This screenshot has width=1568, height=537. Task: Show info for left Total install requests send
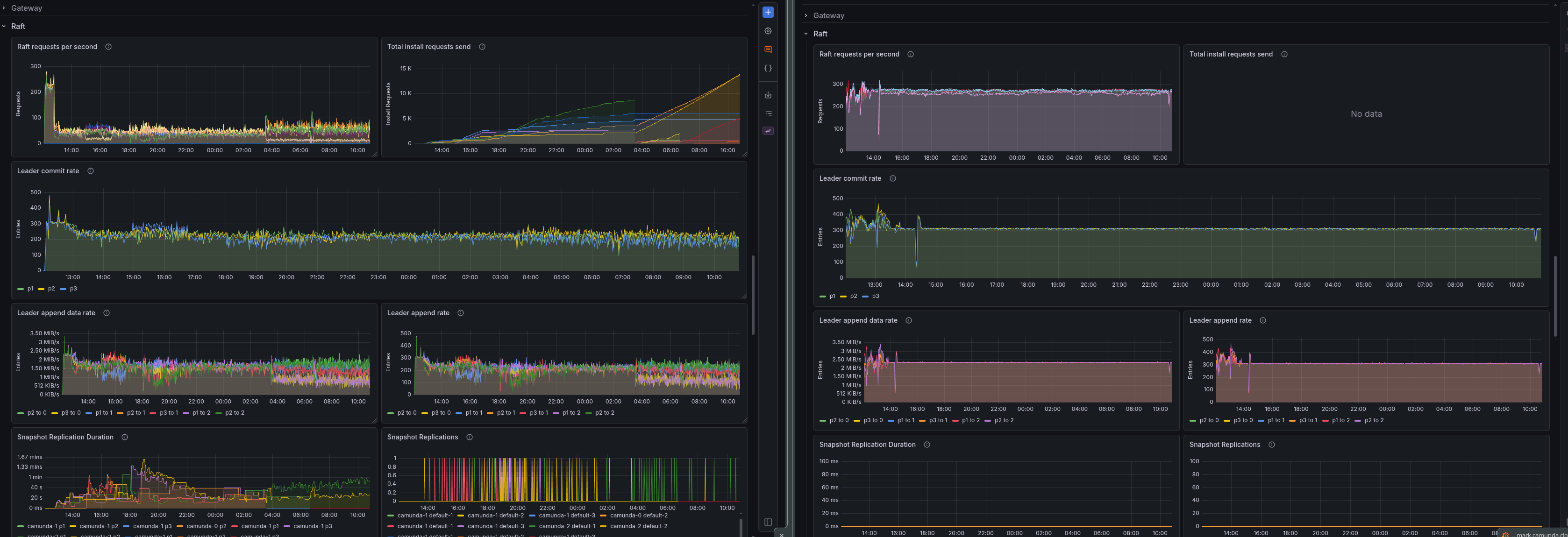coord(482,47)
